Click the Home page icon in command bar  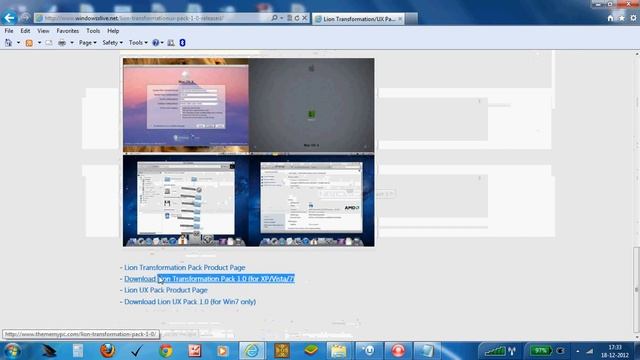click(8, 42)
